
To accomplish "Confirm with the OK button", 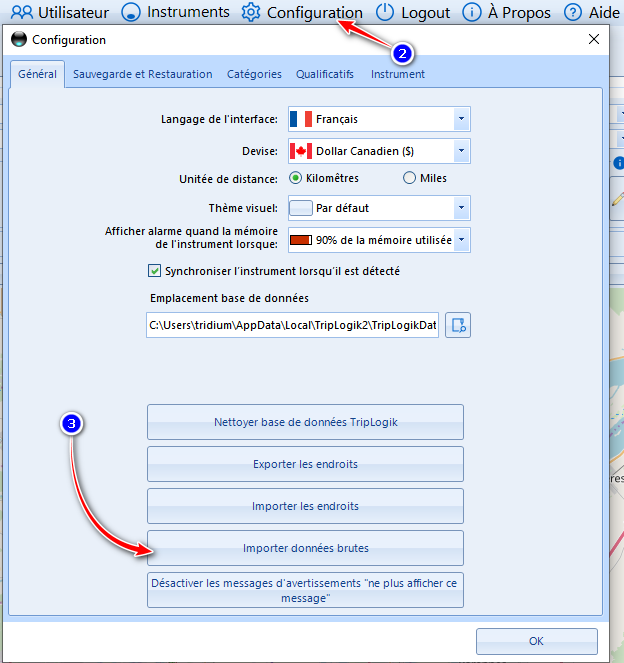I will click(536, 641).
